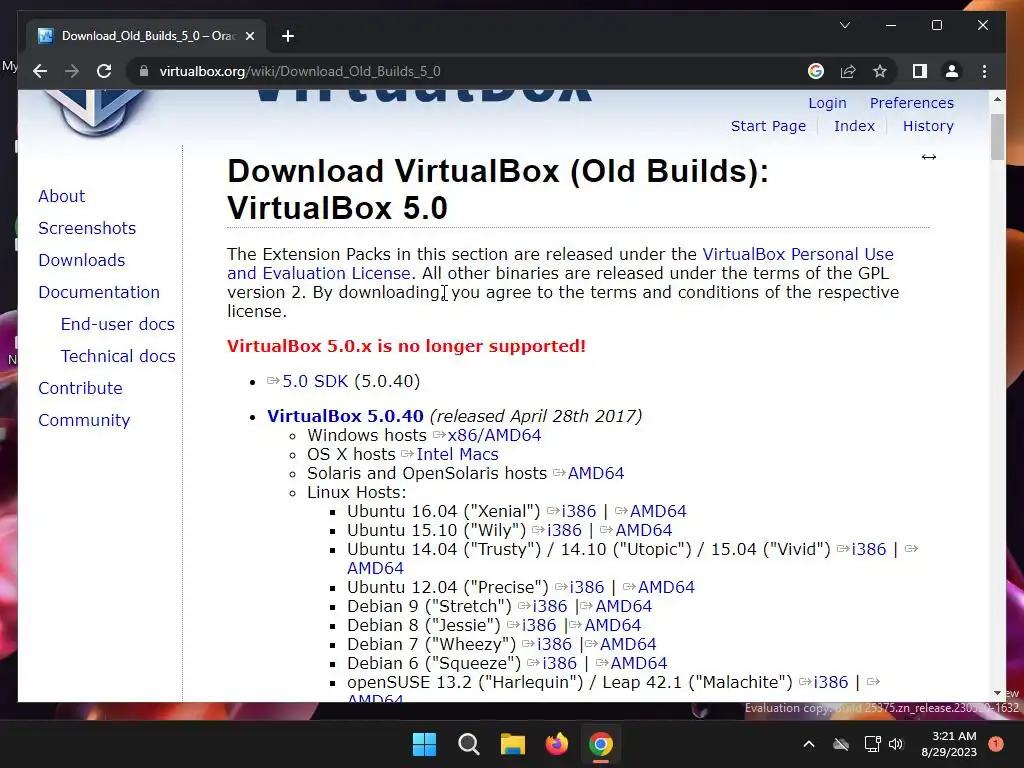Open the Chrome profile avatar
1024x768 pixels.
(952, 71)
